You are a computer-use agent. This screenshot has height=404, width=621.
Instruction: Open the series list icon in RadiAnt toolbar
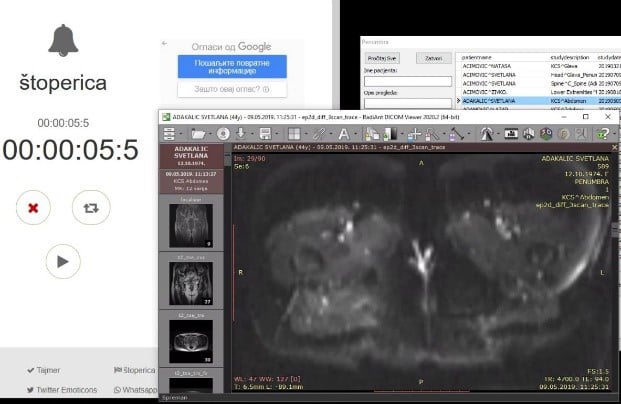click(x=169, y=134)
